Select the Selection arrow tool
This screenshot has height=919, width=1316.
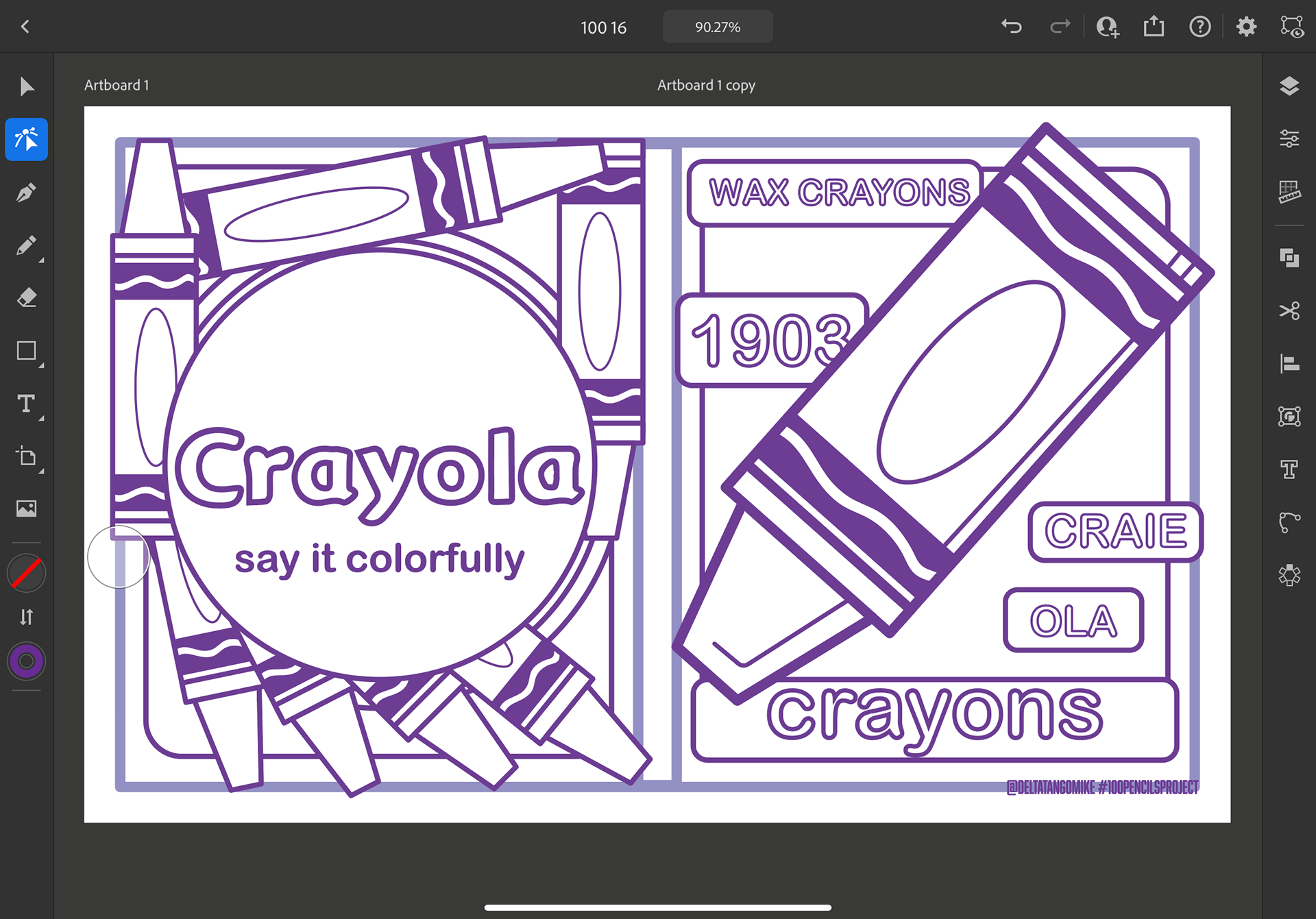[27, 87]
